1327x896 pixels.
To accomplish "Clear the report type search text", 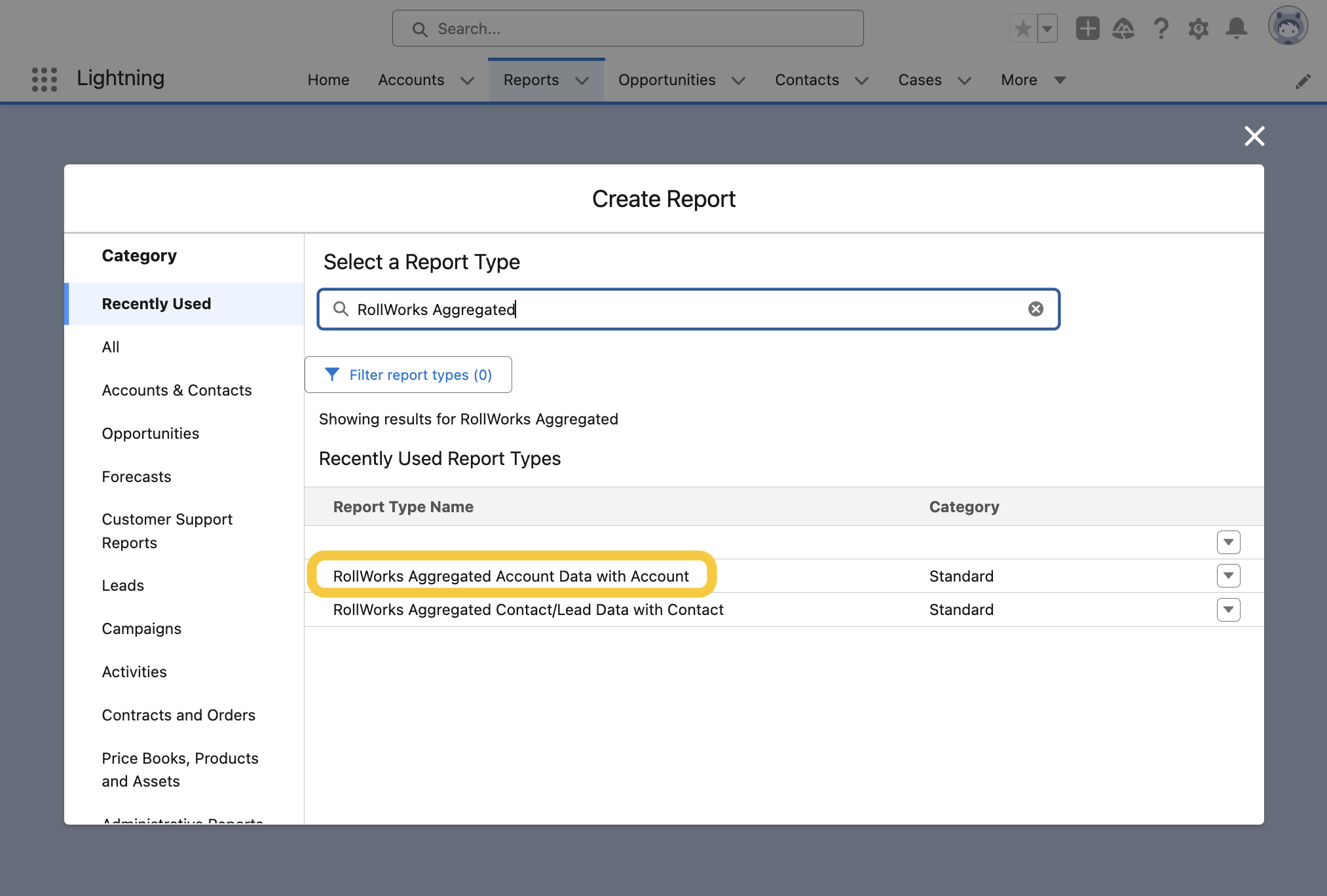I will click(x=1036, y=309).
